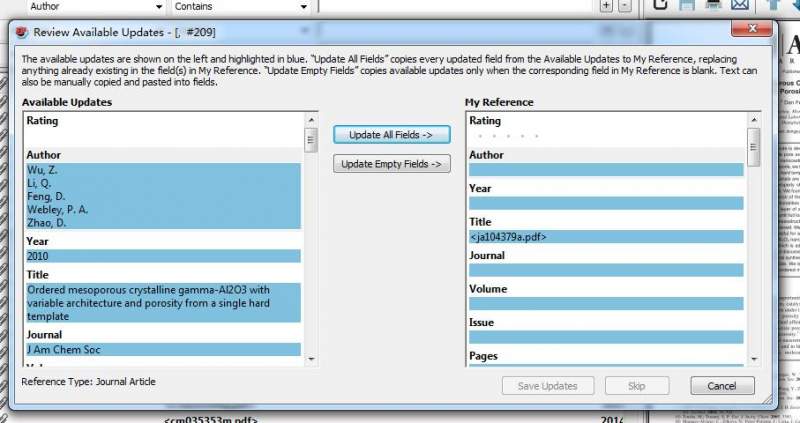The image size is (800, 423).
Task: Click the Skip button
Action: click(637, 386)
